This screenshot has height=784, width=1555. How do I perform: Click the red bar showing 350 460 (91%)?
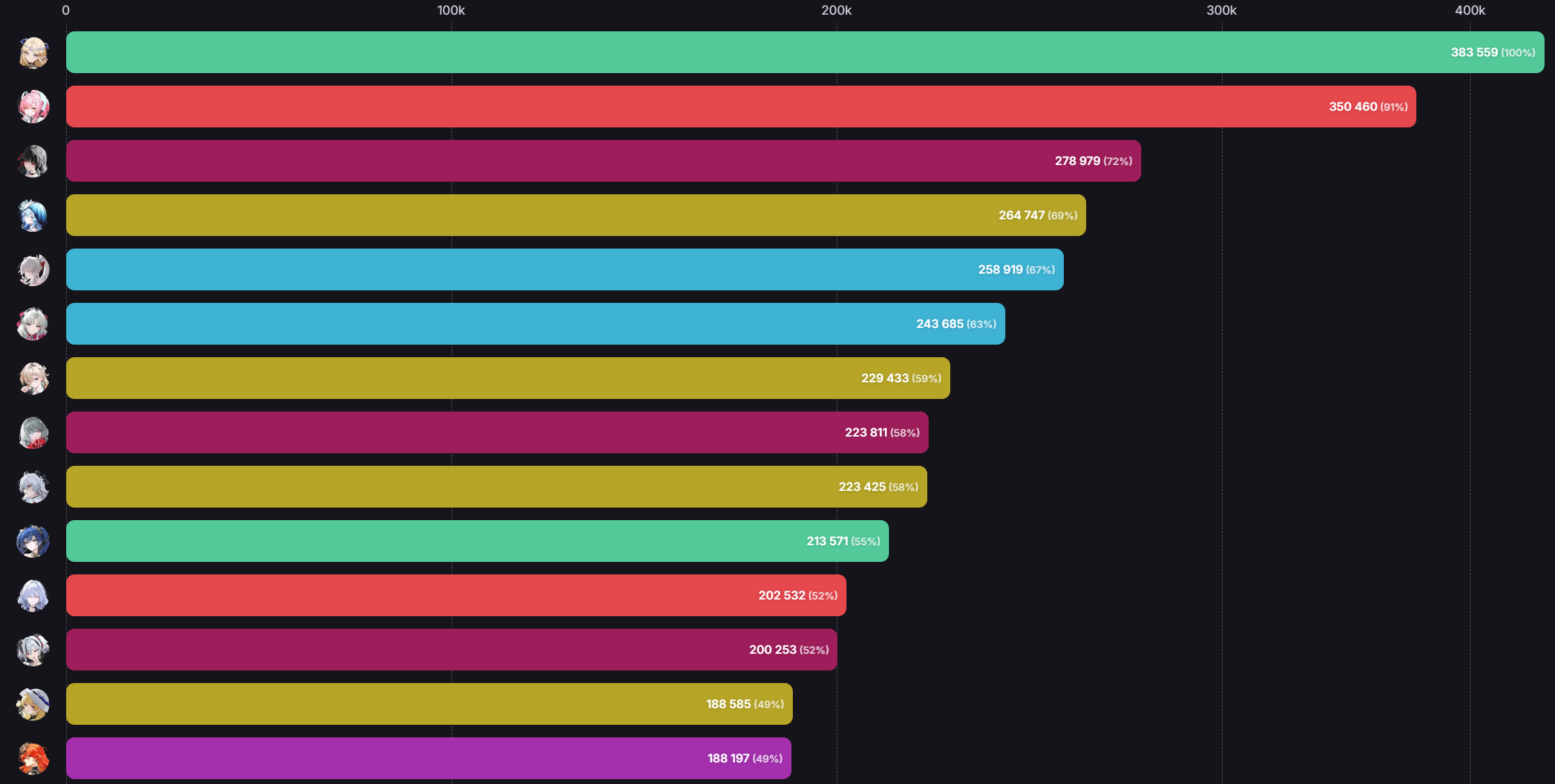click(x=741, y=107)
